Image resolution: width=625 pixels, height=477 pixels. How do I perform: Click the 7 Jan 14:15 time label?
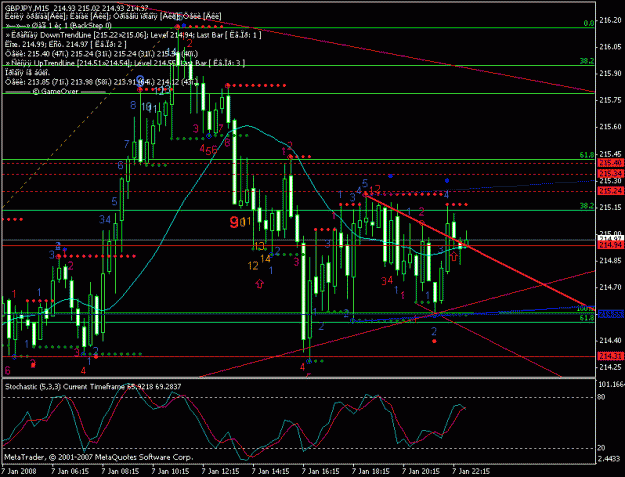[x=271, y=471]
